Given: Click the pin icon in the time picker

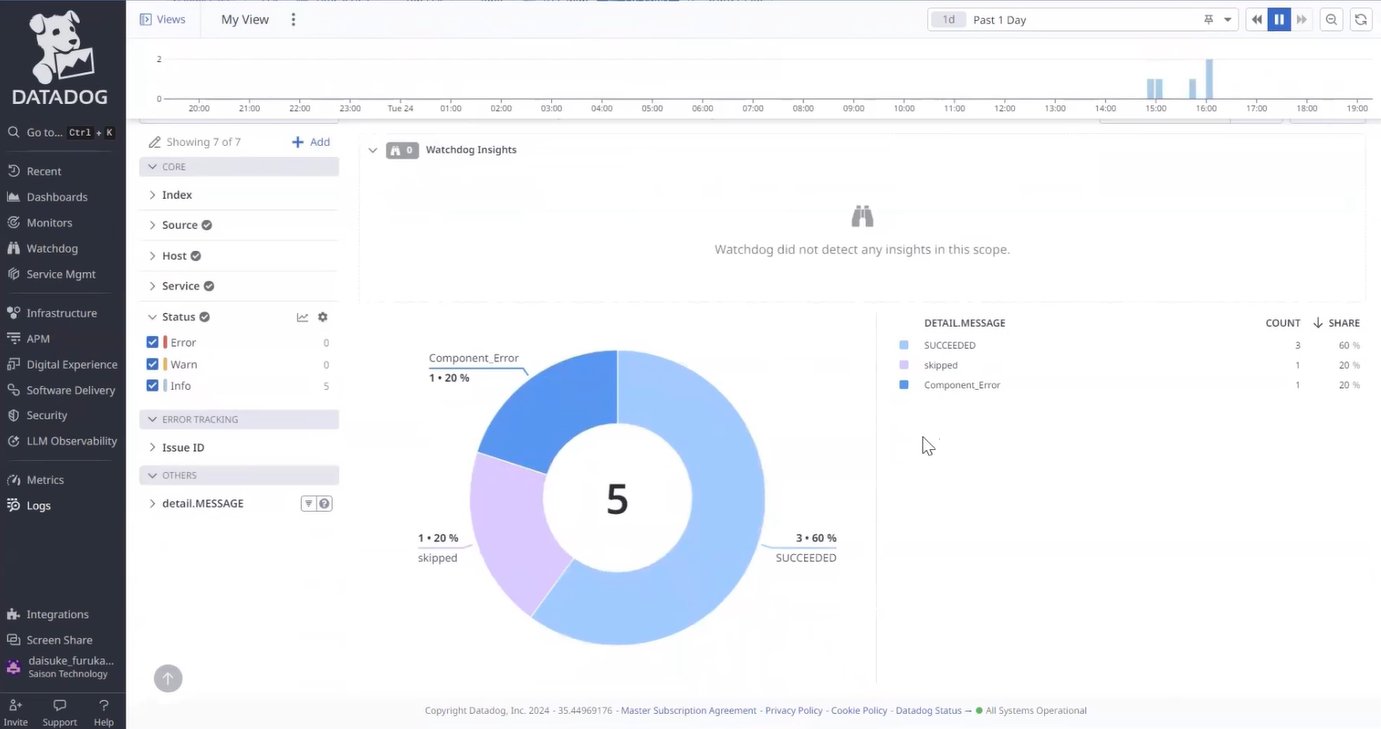Looking at the screenshot, I should tap(1209, 19).
